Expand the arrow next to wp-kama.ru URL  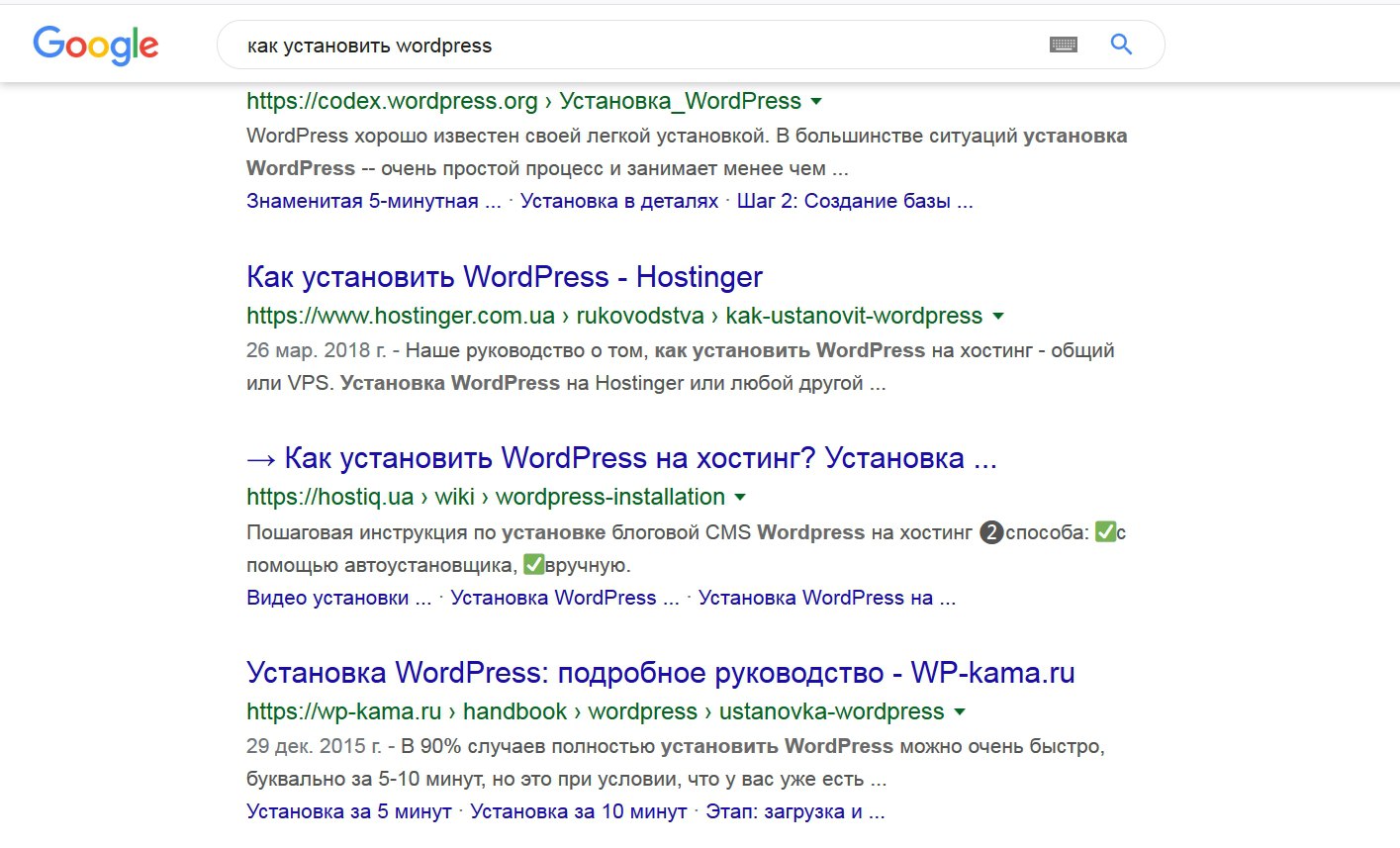(x=959, y=712)
